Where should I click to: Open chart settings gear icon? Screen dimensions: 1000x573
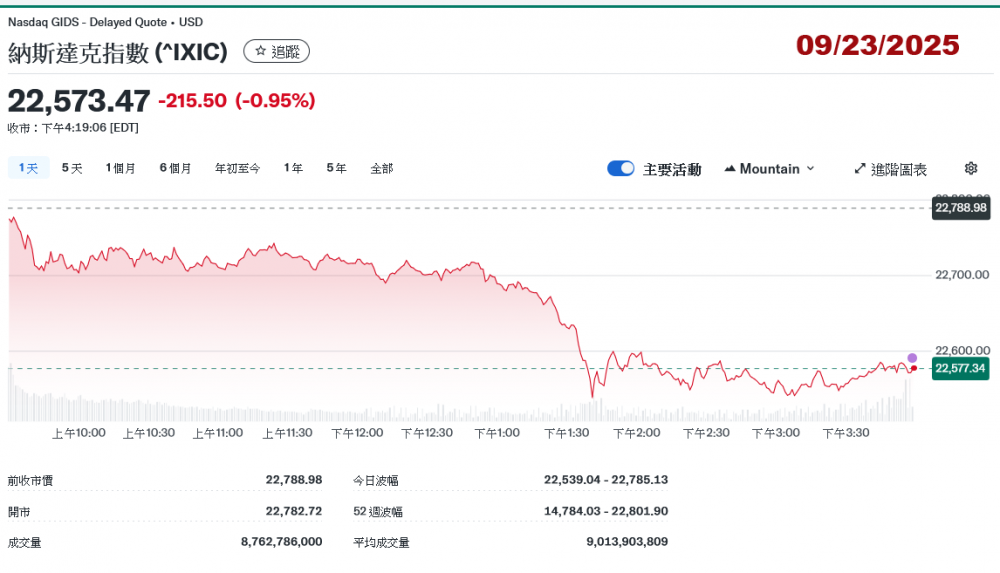pos(970,169)
